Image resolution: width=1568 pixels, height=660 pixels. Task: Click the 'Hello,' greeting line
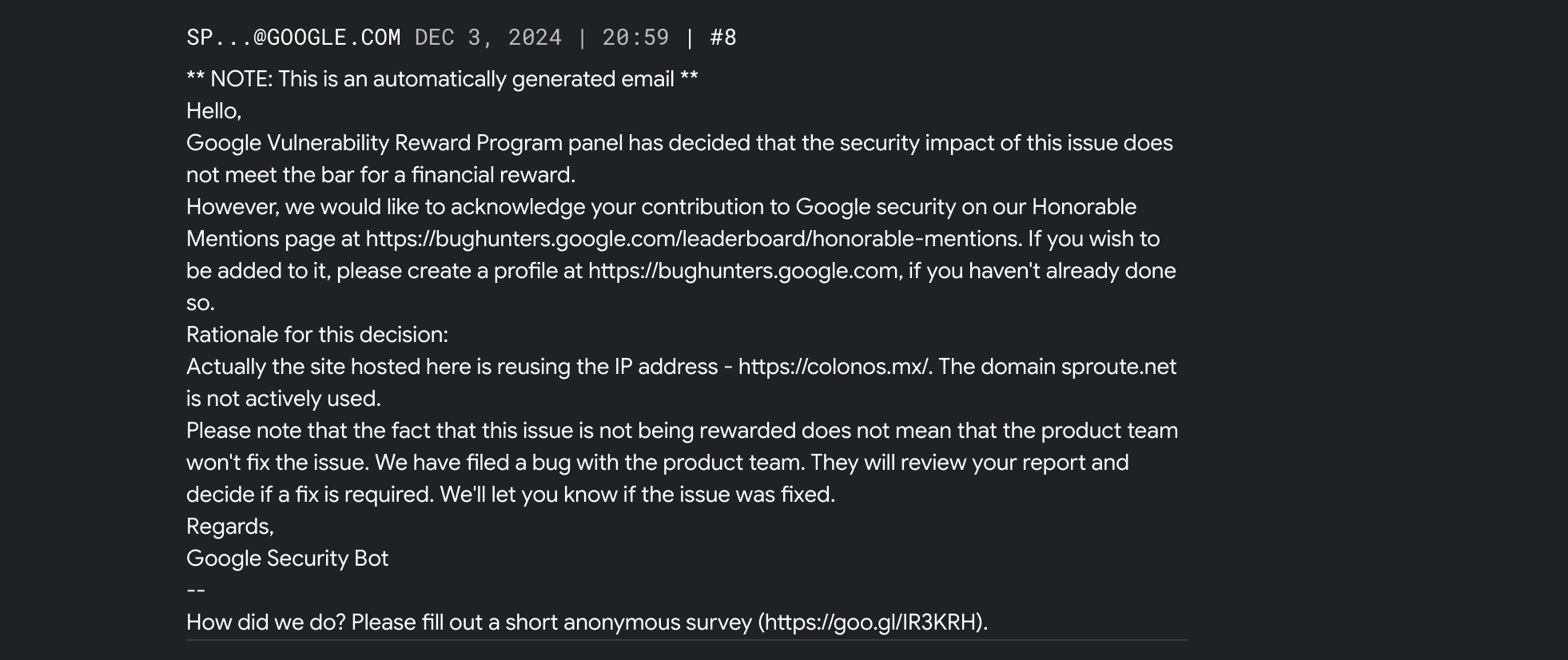tap(213, 111)
